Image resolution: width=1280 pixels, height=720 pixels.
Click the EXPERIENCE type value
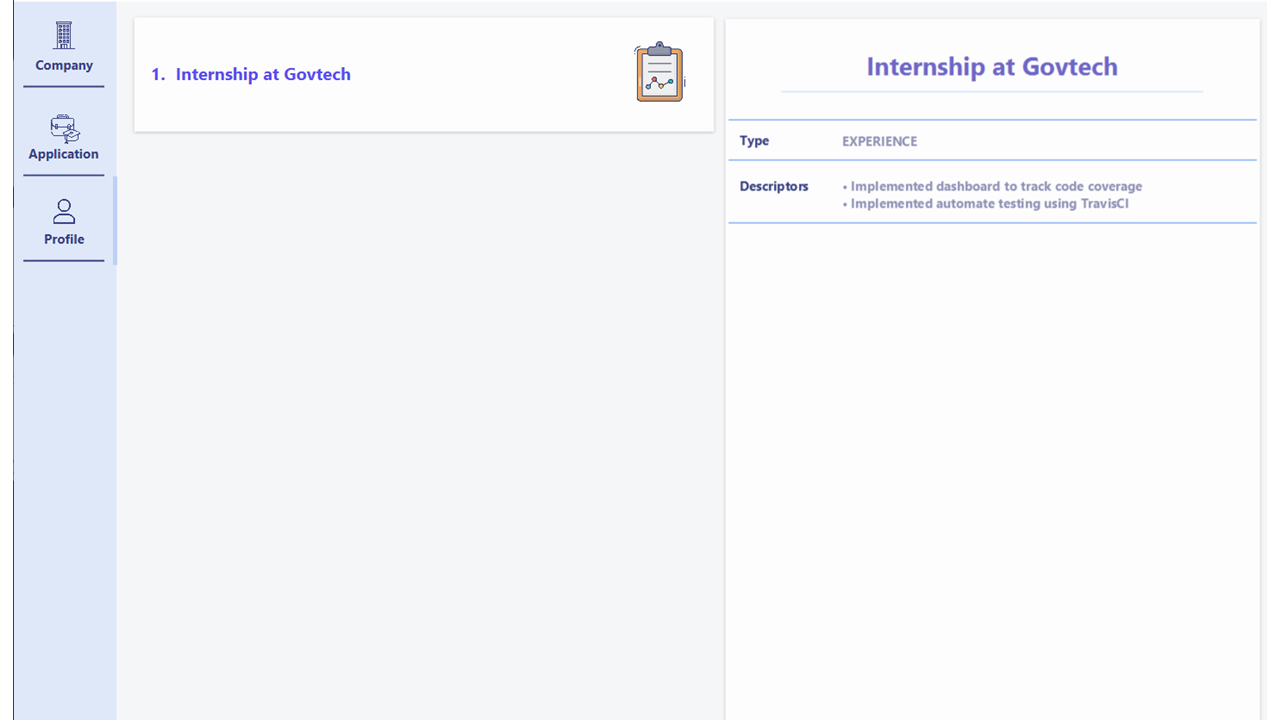point(880,141)
